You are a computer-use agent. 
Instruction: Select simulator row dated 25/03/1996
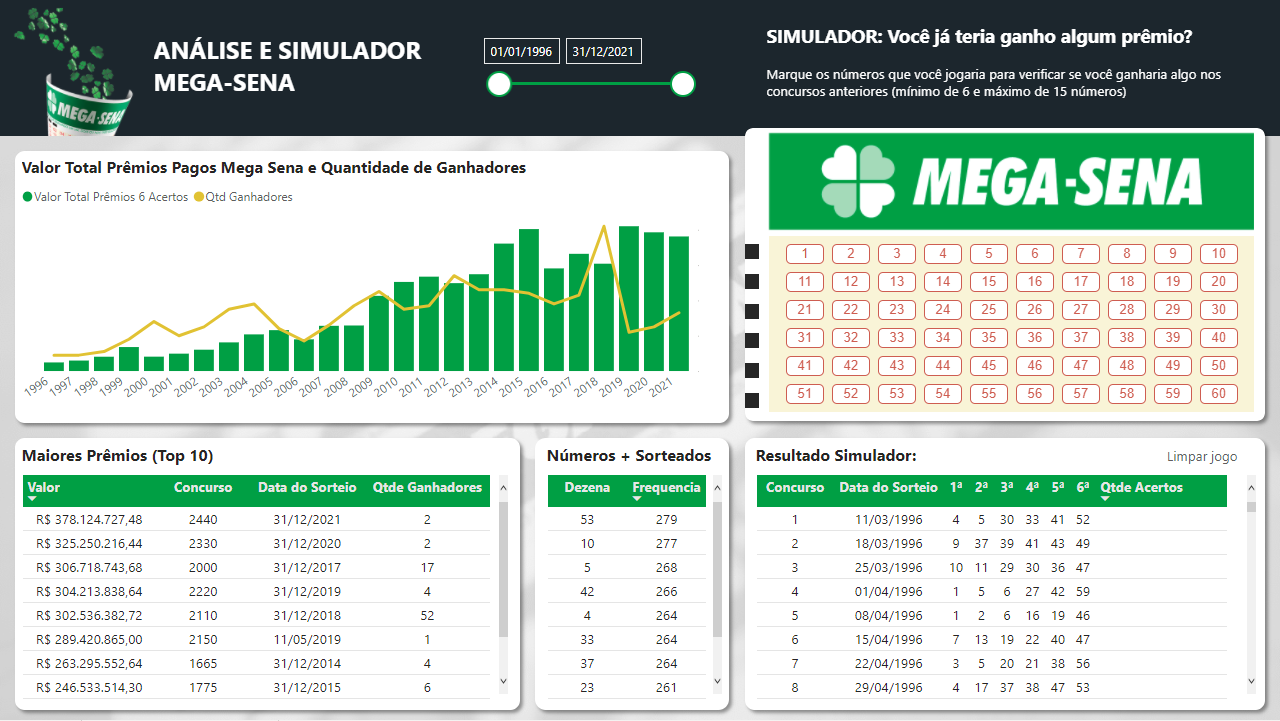[x=992, y=567]
